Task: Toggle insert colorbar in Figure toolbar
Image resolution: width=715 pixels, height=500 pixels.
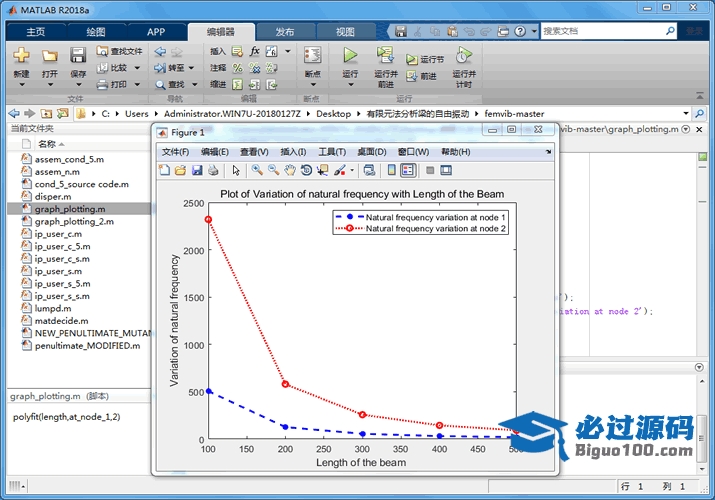Action: pos(391,170)
